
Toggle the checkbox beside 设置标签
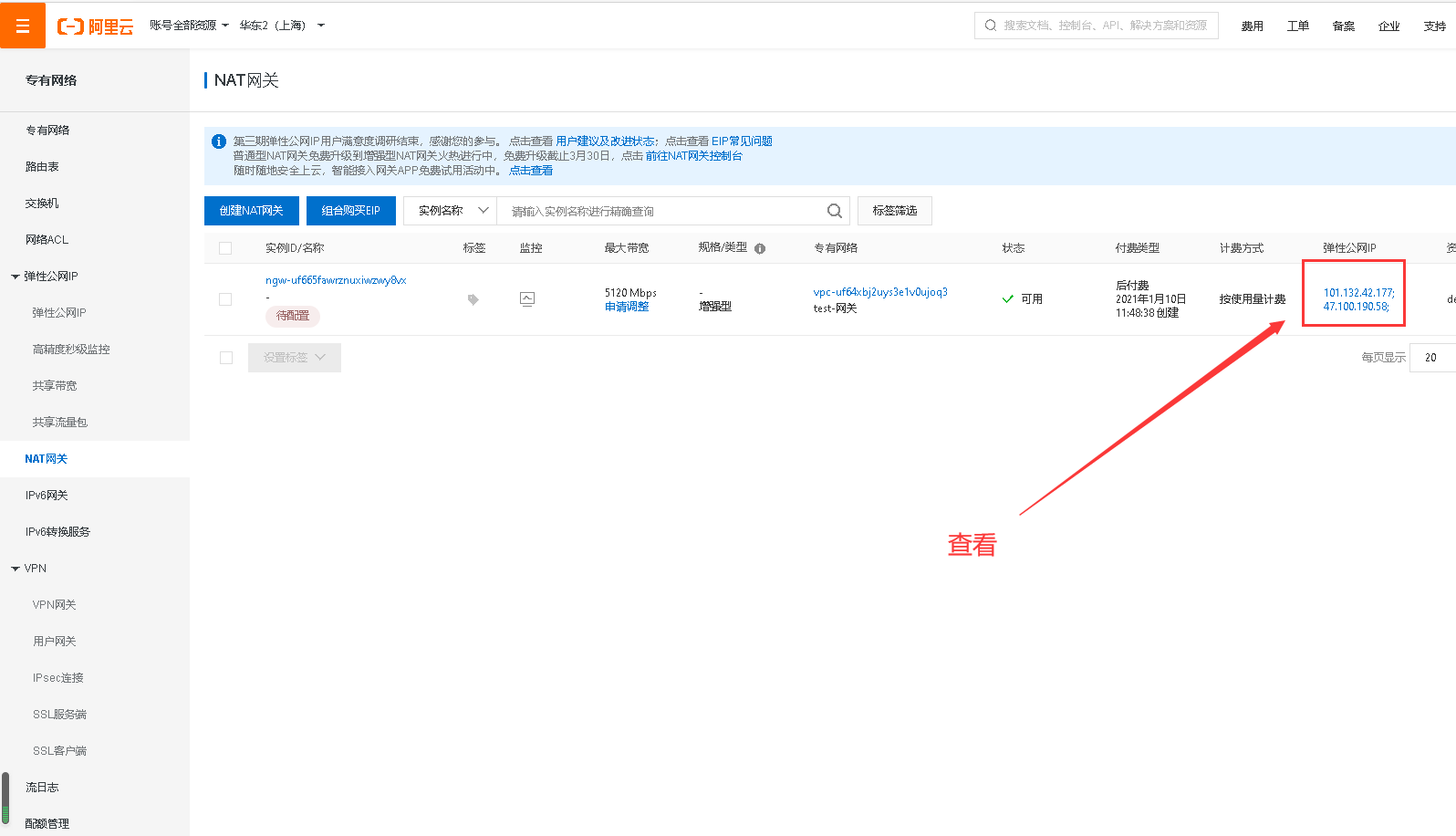(226, 358)
